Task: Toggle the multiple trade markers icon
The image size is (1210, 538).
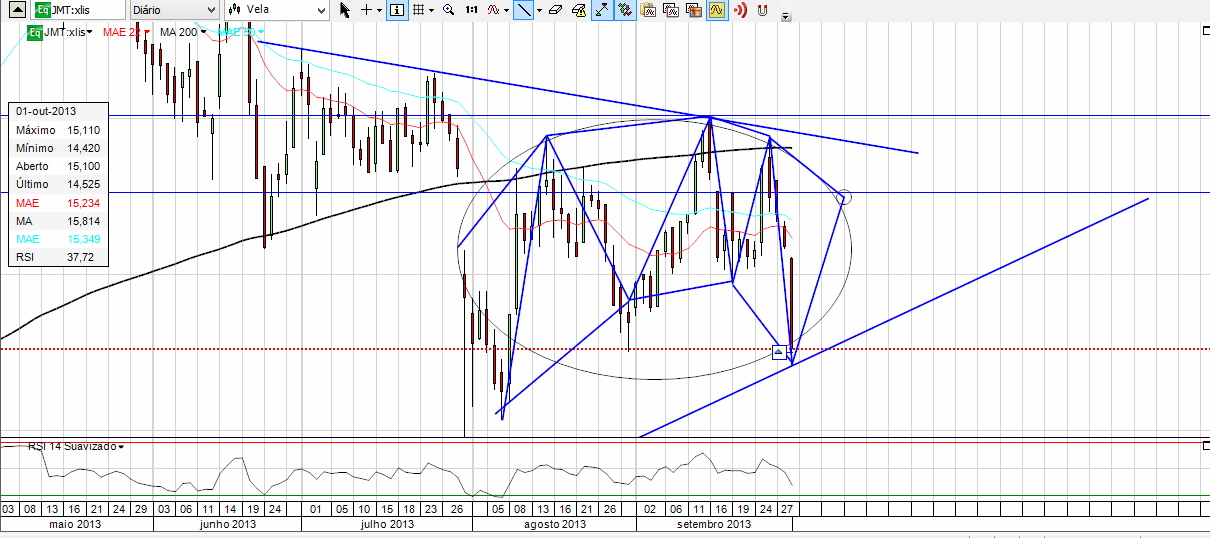Action: coord(625,10)
